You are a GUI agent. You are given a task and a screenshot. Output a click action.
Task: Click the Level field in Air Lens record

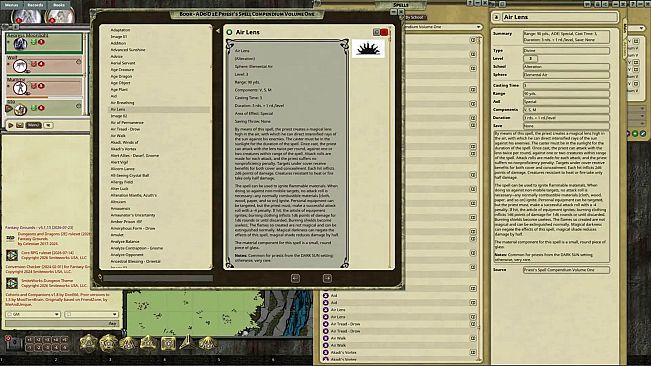click(530, 59)
